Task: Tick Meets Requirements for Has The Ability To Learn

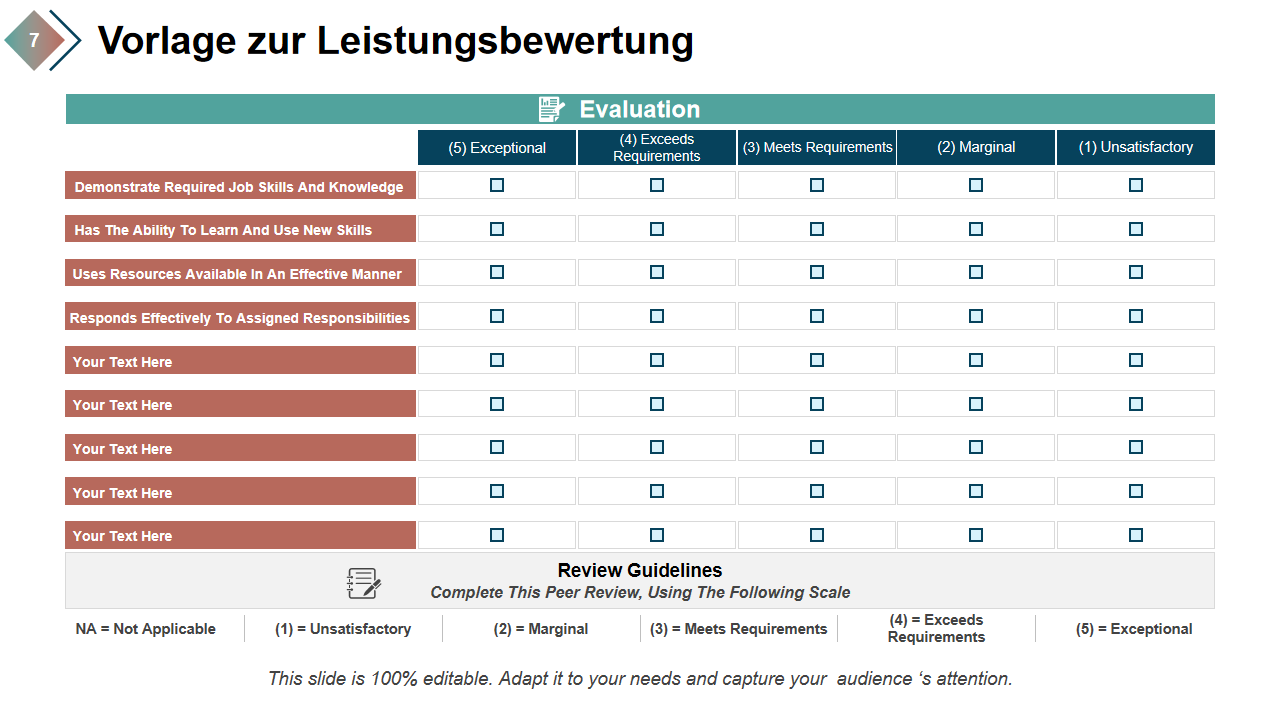Action: [817, 229]
